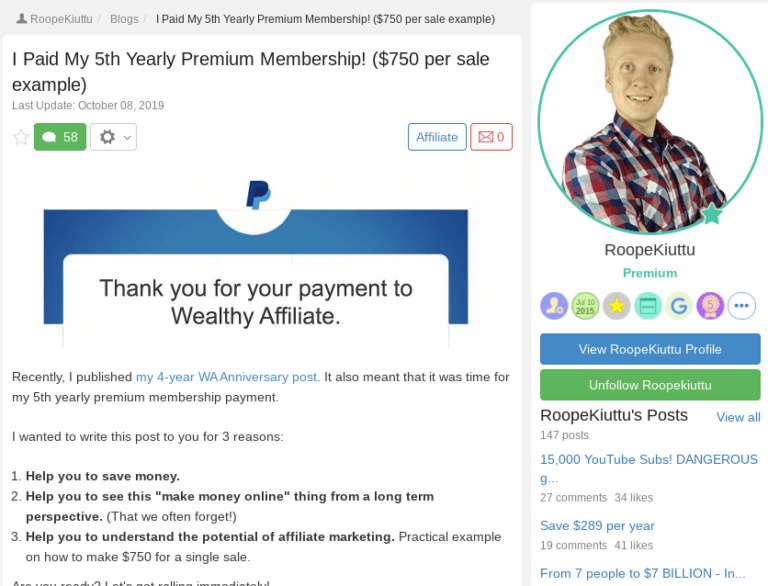Click the teal calendar badge icon
The height and width of the screenshot is (586, 768).
click(648, 306)
